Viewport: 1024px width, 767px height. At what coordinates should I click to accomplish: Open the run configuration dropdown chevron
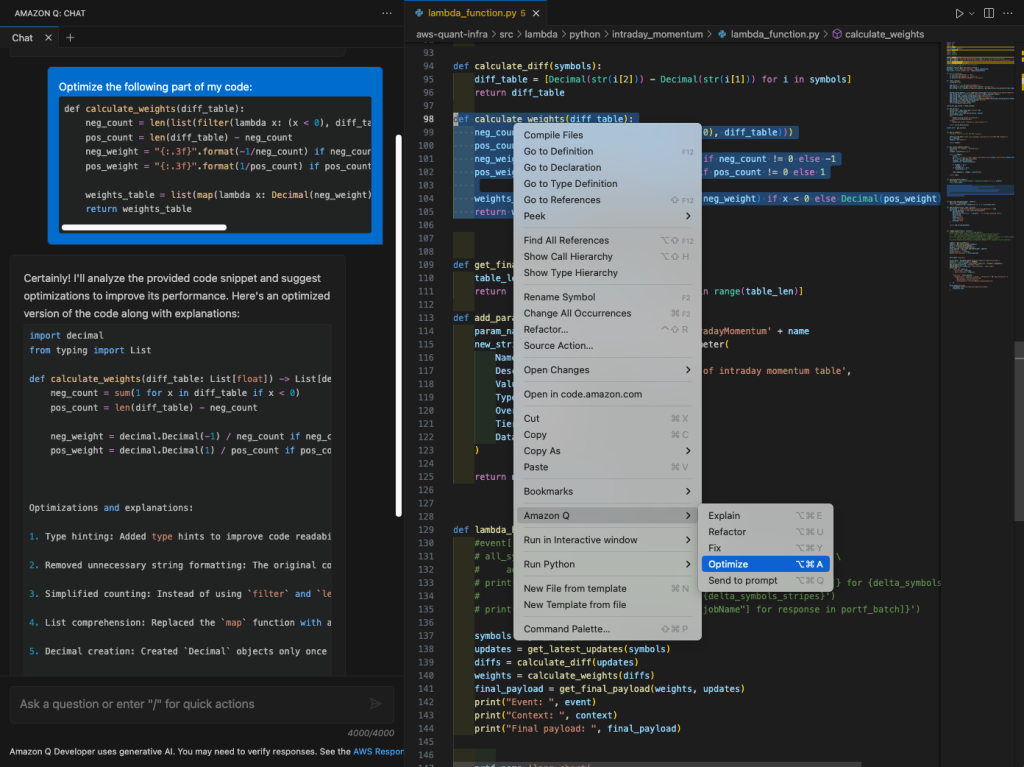[971, 13]
